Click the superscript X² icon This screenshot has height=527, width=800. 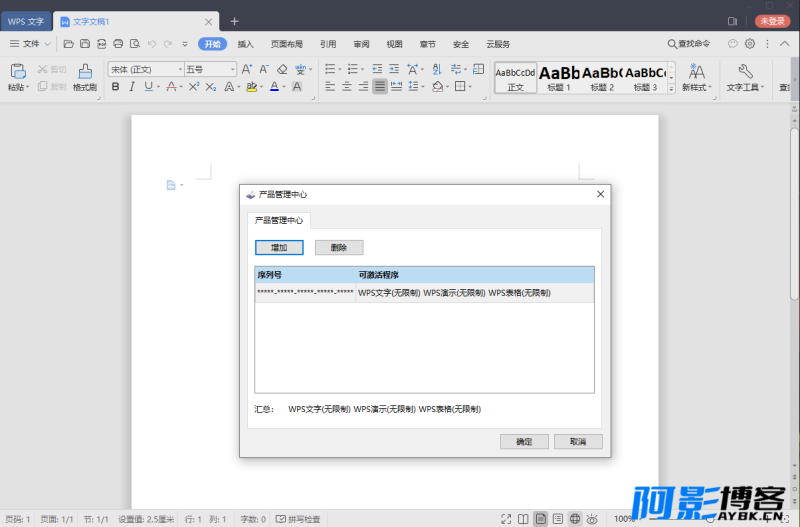click(x=193, y=87)
